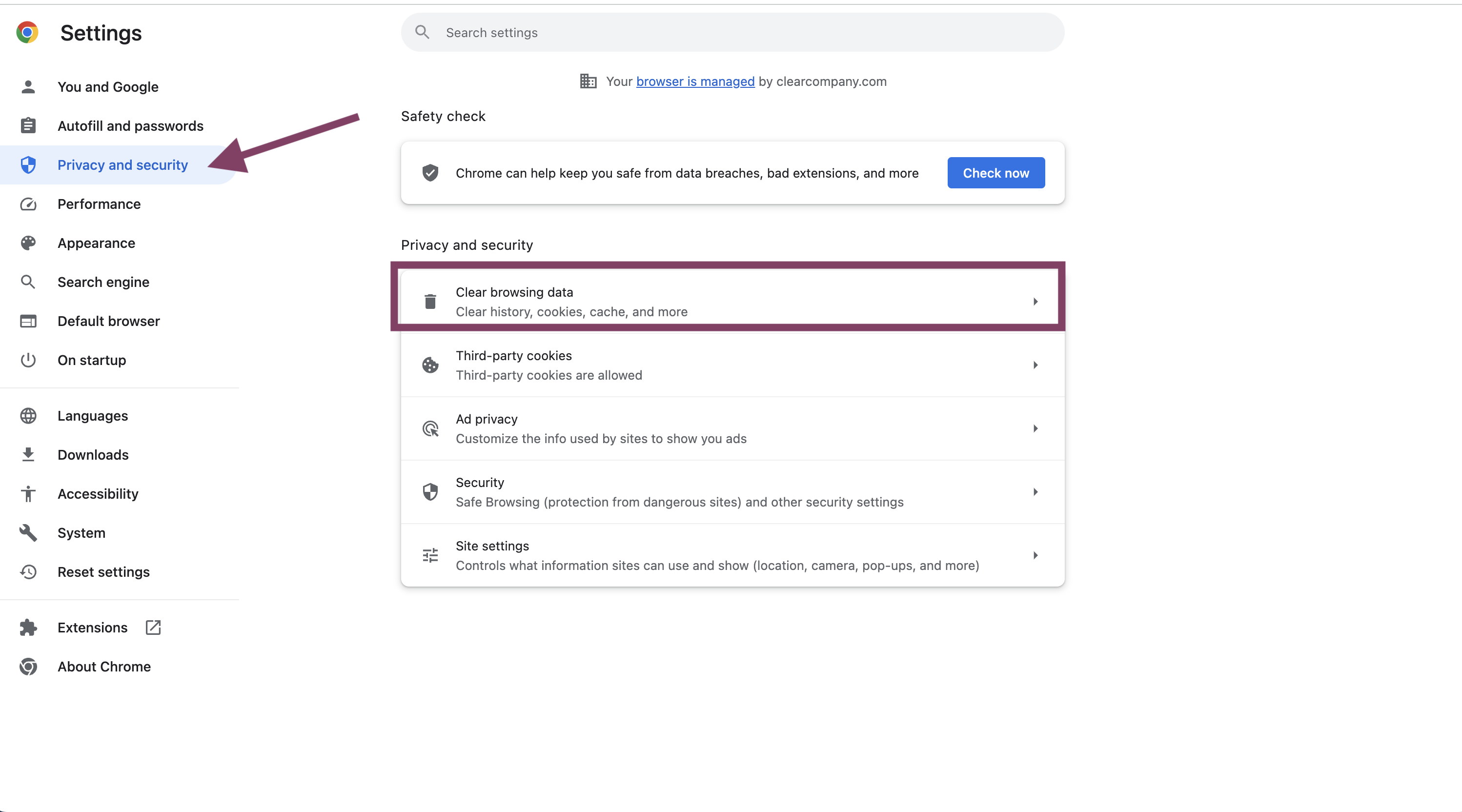Open the You and Google section
Screen dimensions: 1462x812
119,87
